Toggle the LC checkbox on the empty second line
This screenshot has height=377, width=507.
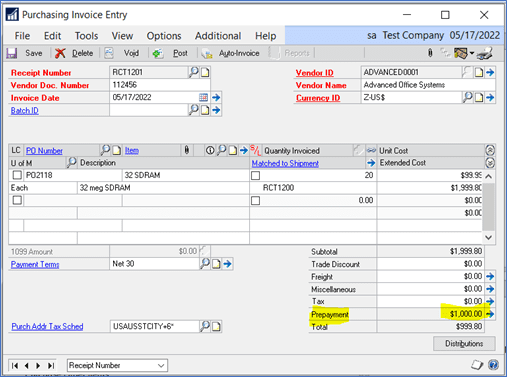(17, 200)
